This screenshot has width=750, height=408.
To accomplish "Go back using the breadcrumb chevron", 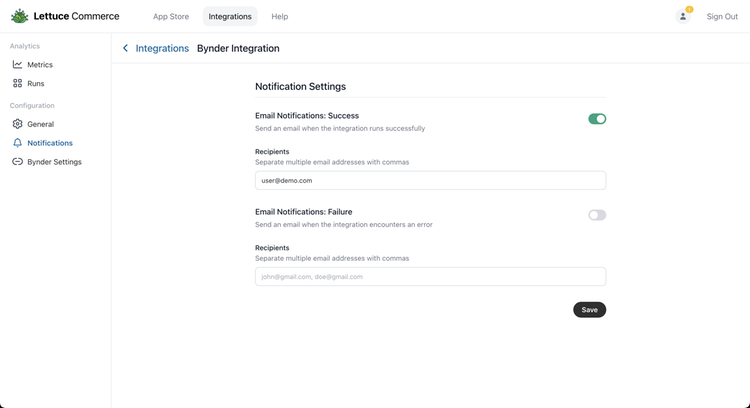I will (x=125, y=48).
